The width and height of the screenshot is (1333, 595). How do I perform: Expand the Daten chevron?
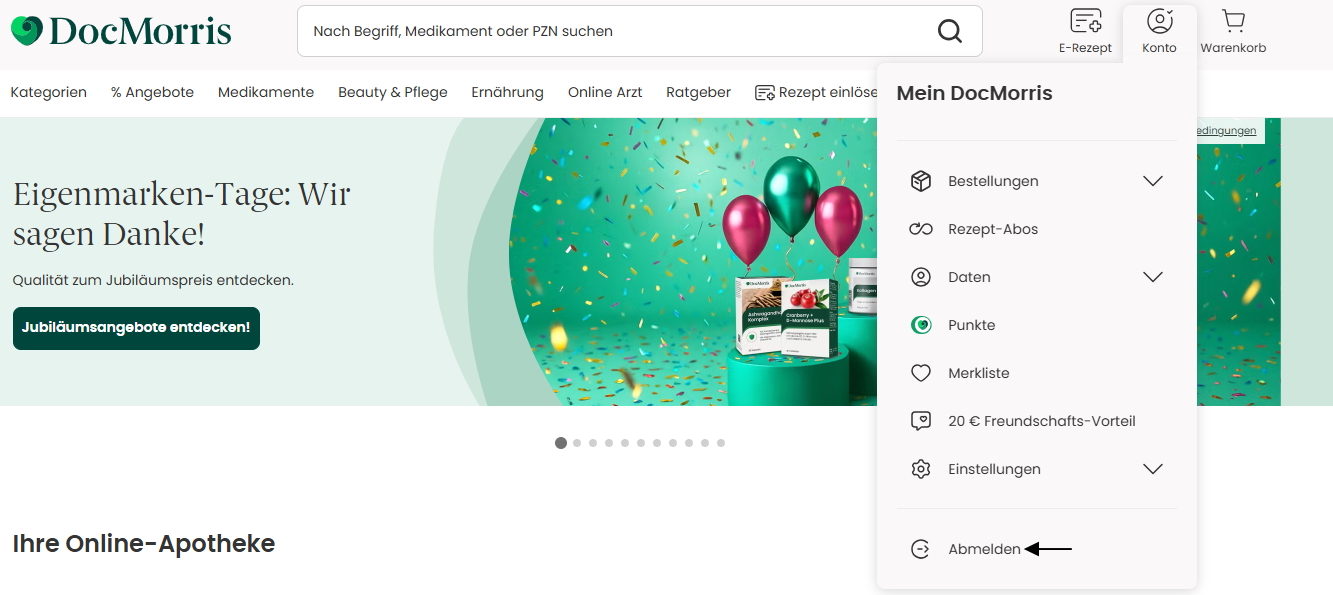(1153, 277)
